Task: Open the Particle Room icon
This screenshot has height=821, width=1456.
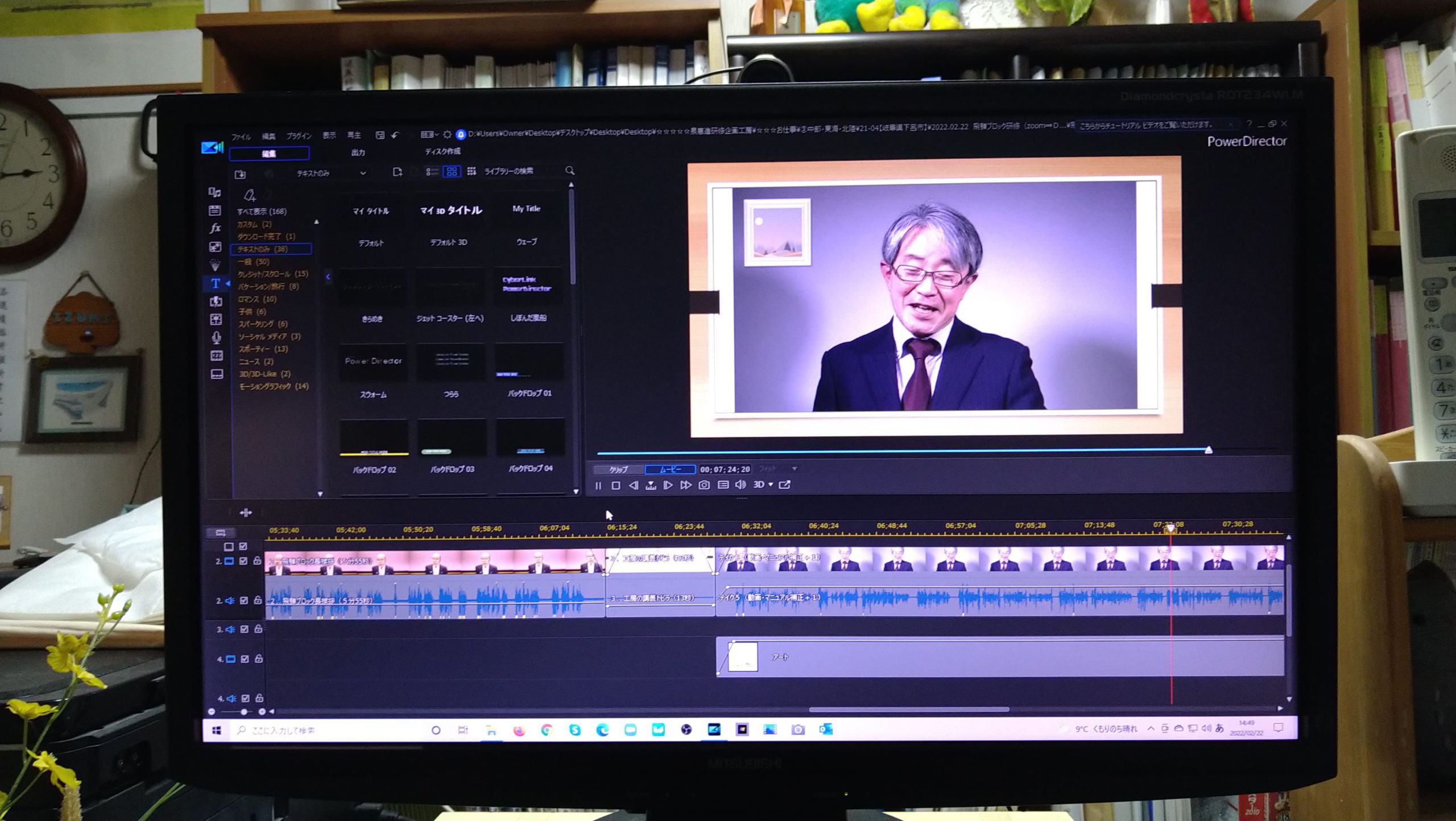Action: (x=216, y=265)
